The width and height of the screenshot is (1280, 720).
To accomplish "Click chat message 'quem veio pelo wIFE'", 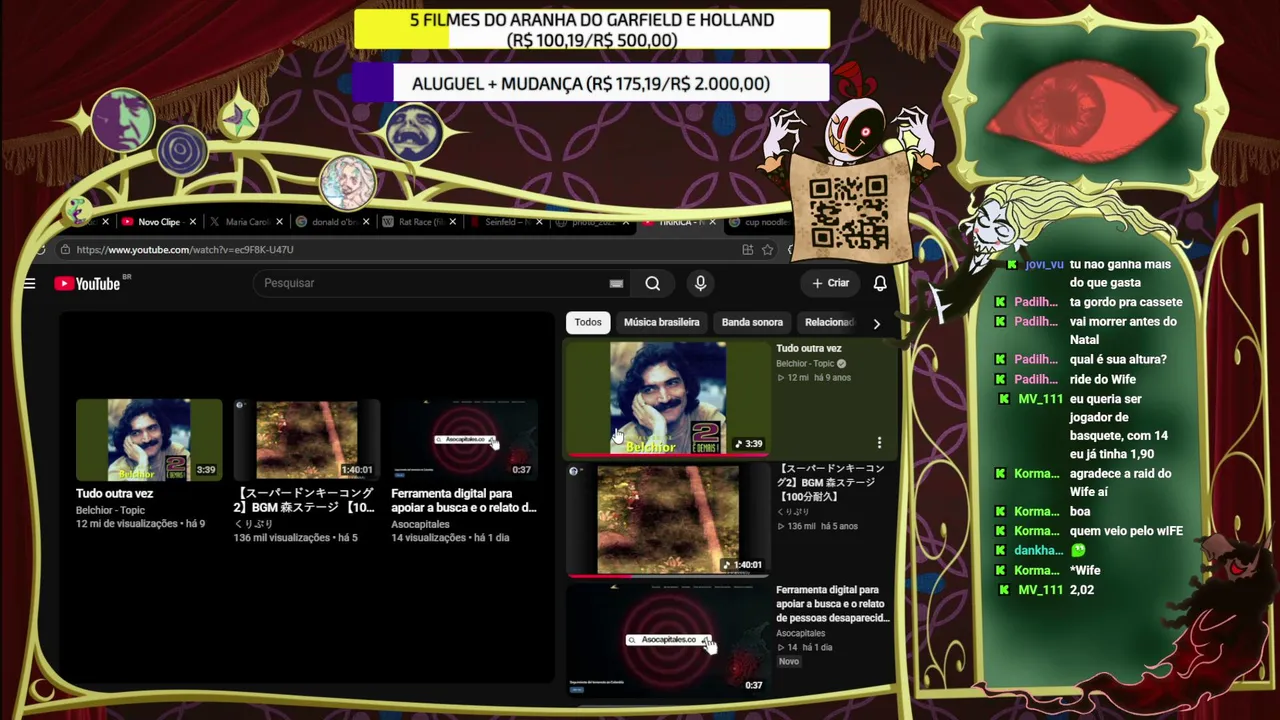I will tap(1126, 531).
